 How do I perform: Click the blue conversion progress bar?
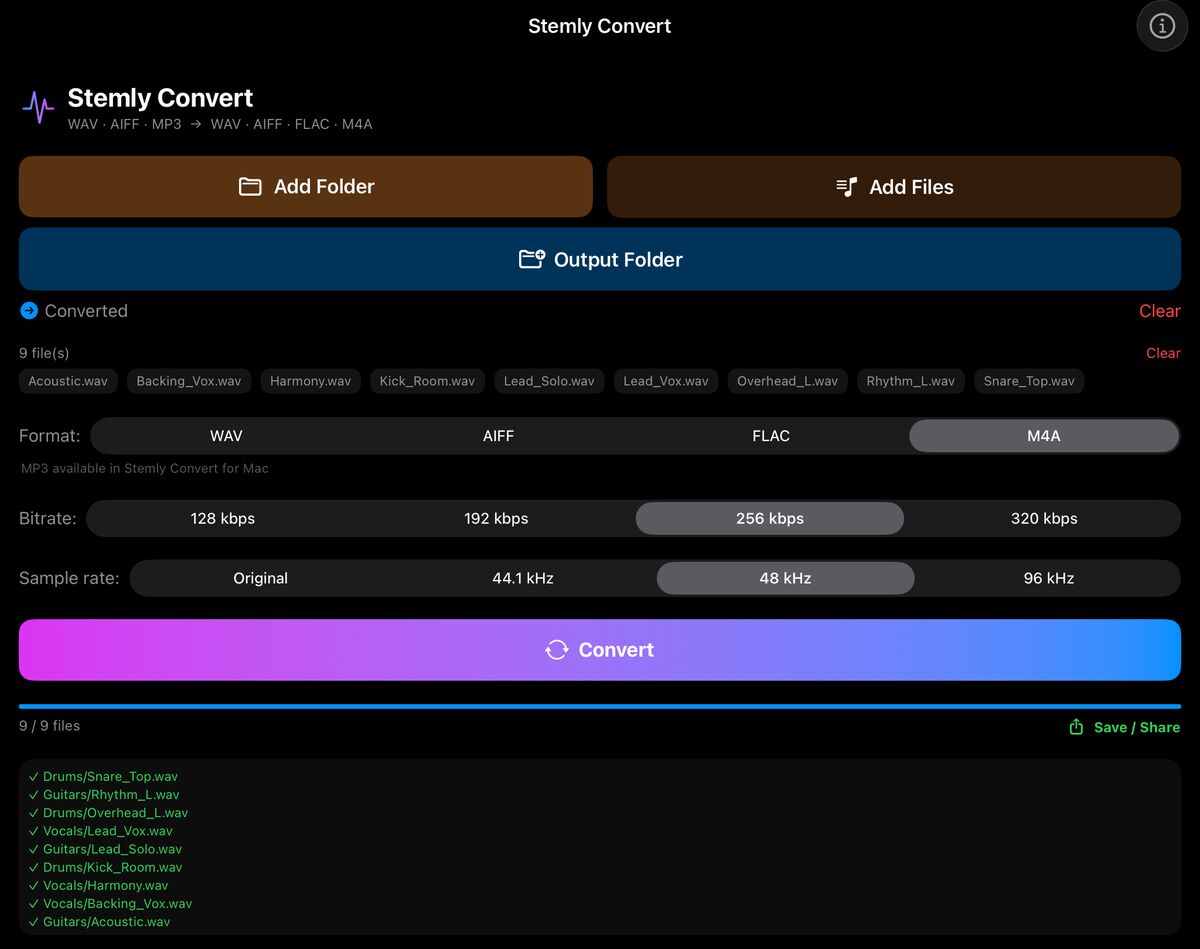click(x=600, y=706)
